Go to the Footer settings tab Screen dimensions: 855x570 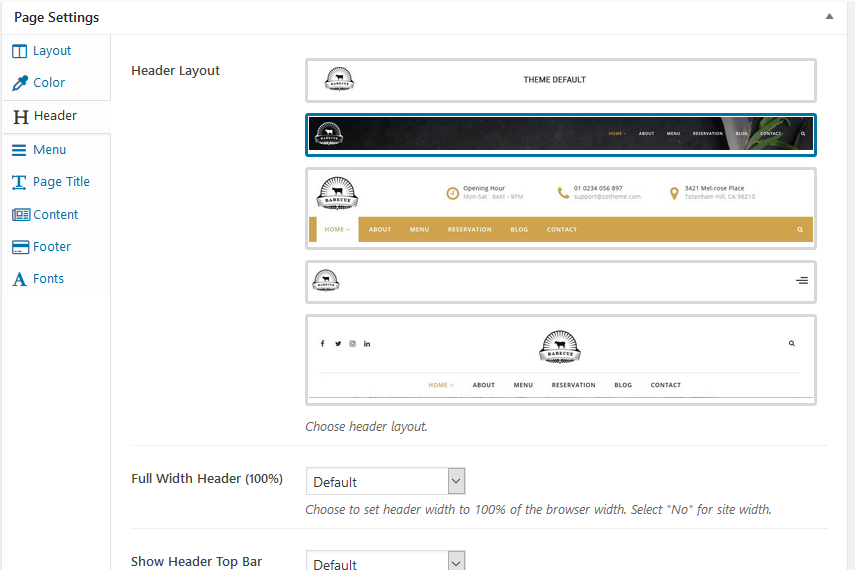tap(52, 247)
